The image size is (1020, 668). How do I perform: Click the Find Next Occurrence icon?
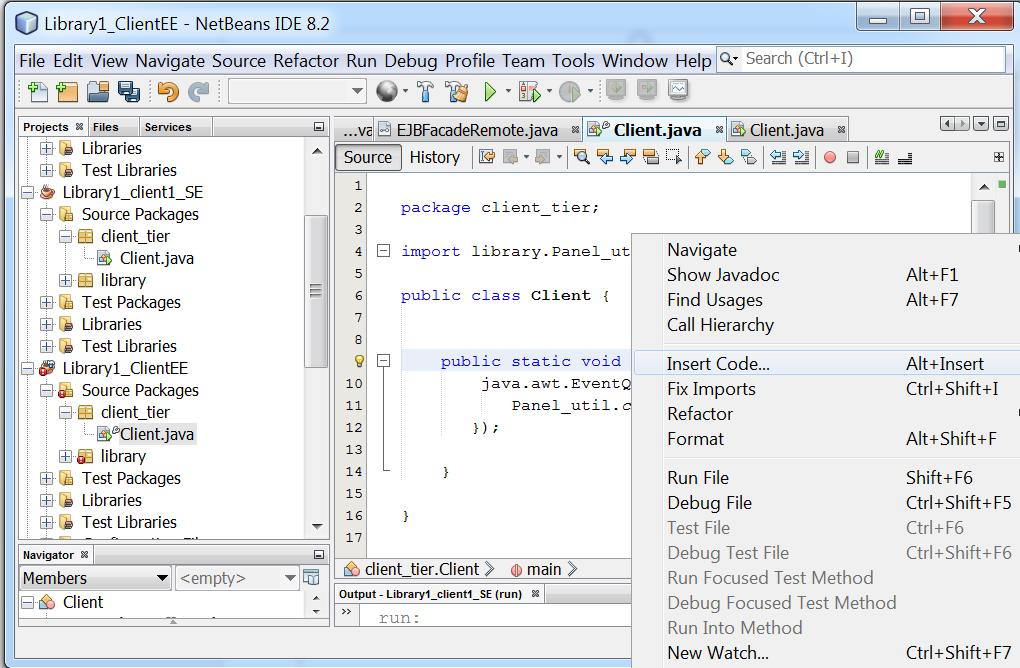pos(628,157)
